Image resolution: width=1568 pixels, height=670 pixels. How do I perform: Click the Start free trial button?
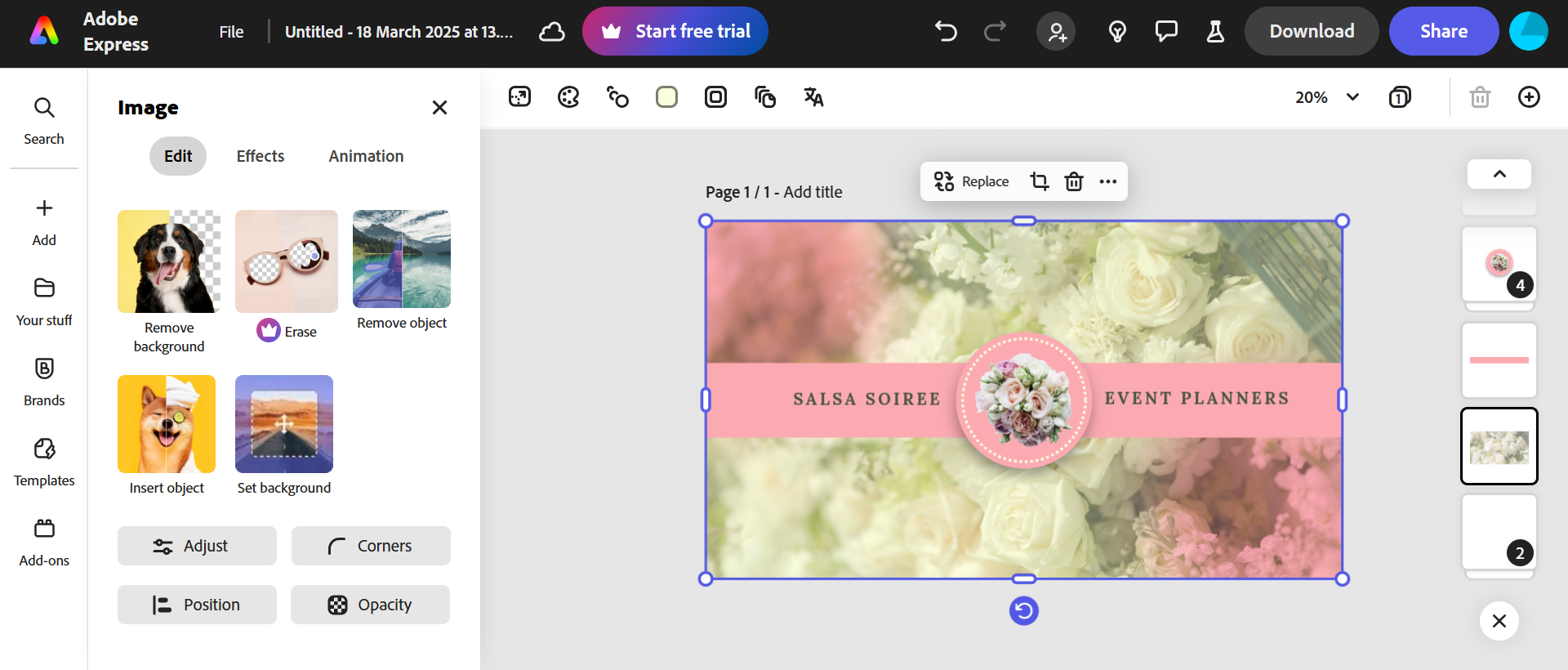point(675,31)
